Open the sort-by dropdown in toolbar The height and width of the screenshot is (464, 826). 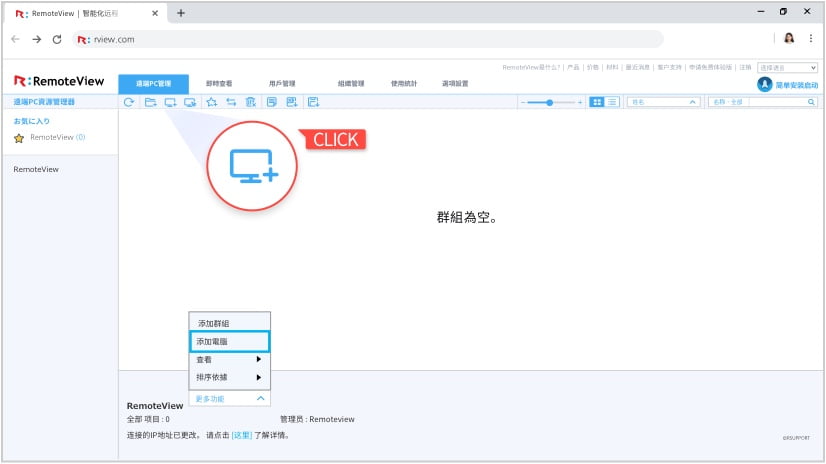coord(663,102)
